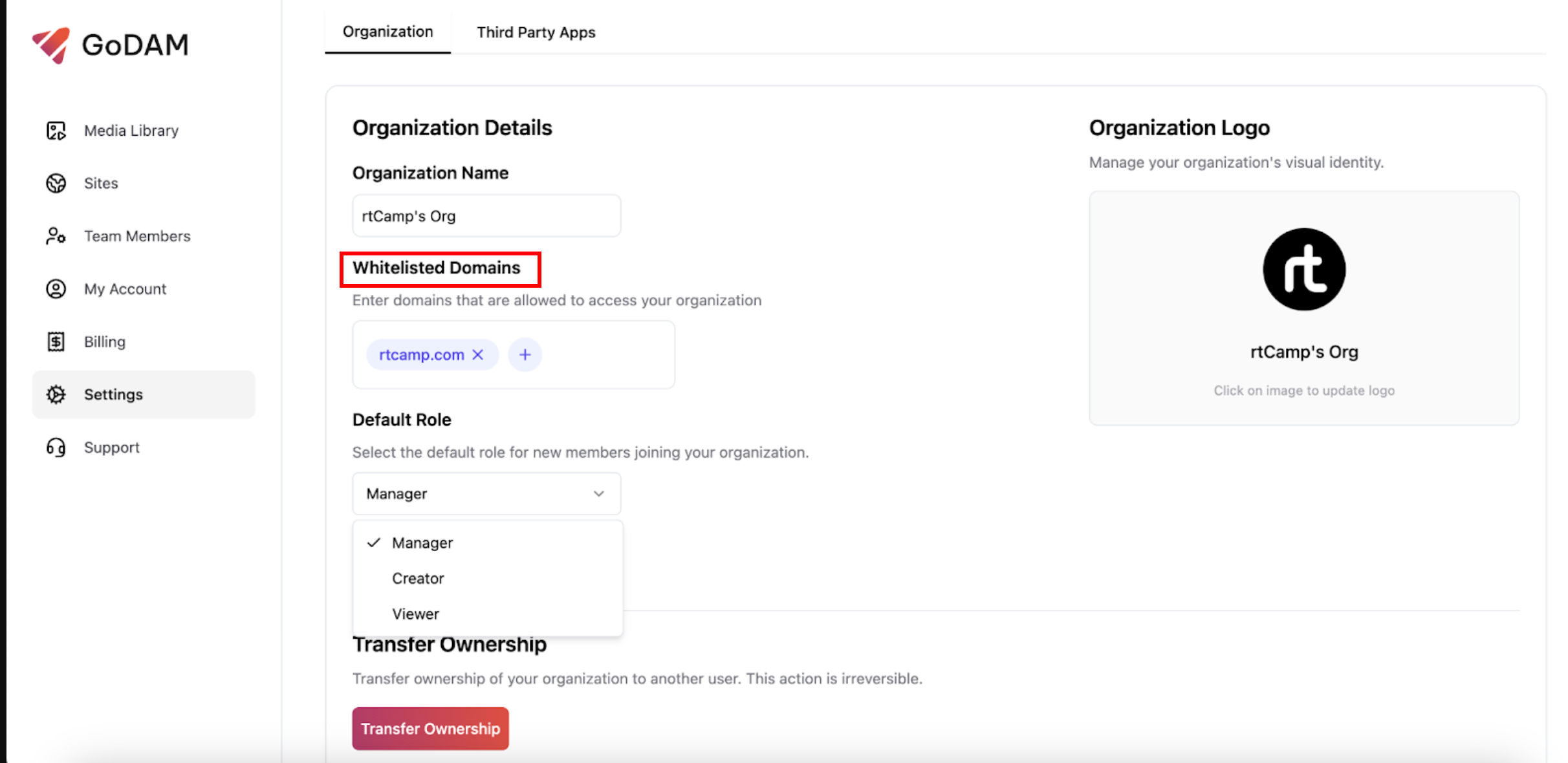Viewport: 1568px width, 763px height.
Task: Open Team Members section
Action: (137, 235)
